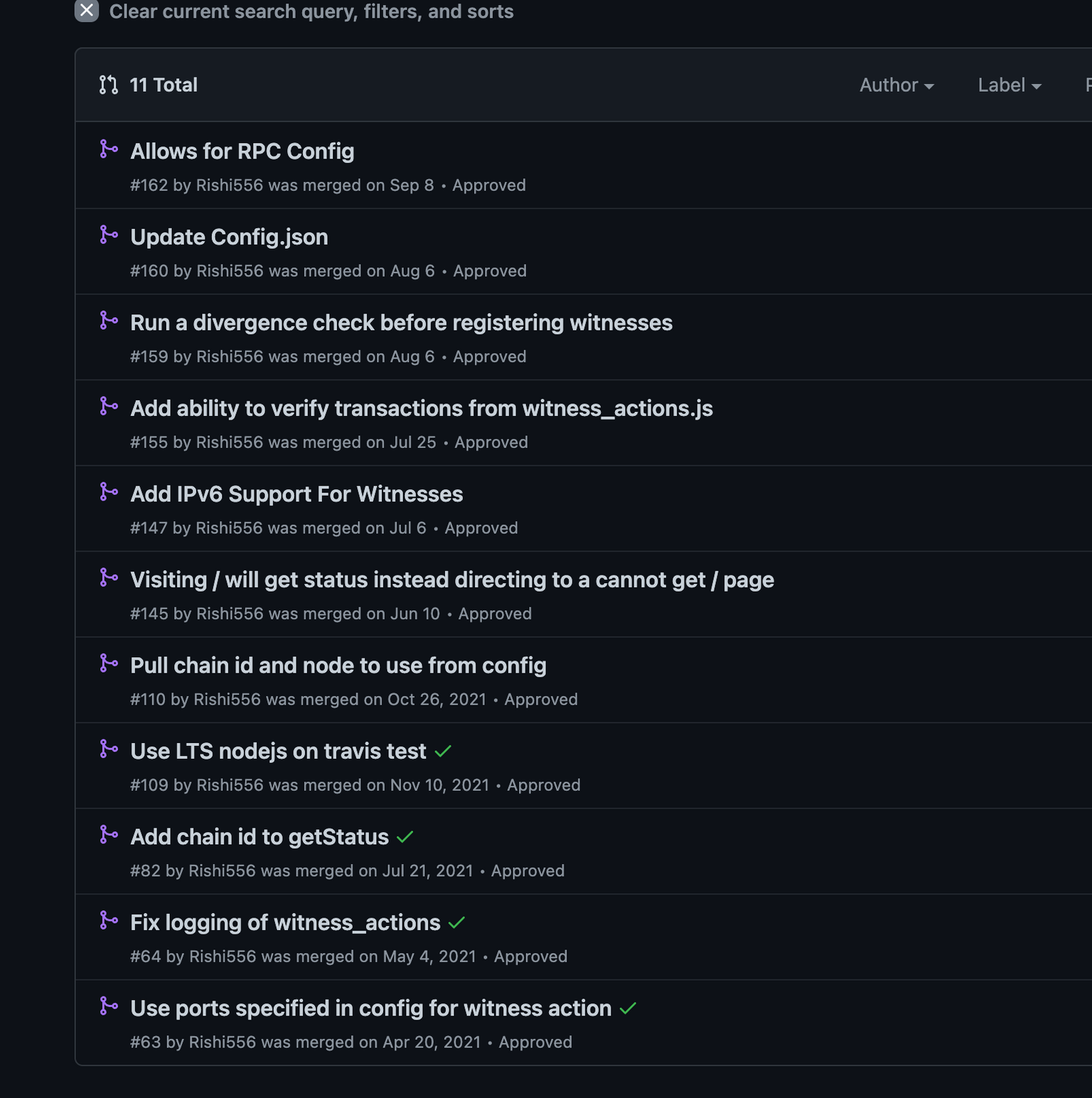Click the pull request icon beside 11 Total
The height and width of the screenshot is (1098, 1092).
point(109,85)
